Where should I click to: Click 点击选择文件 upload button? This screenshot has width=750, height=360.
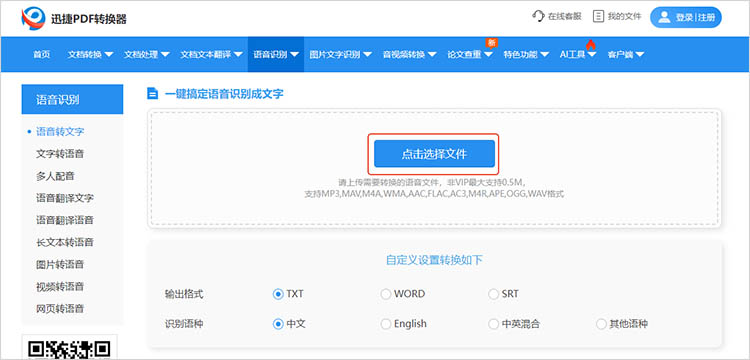434,154
